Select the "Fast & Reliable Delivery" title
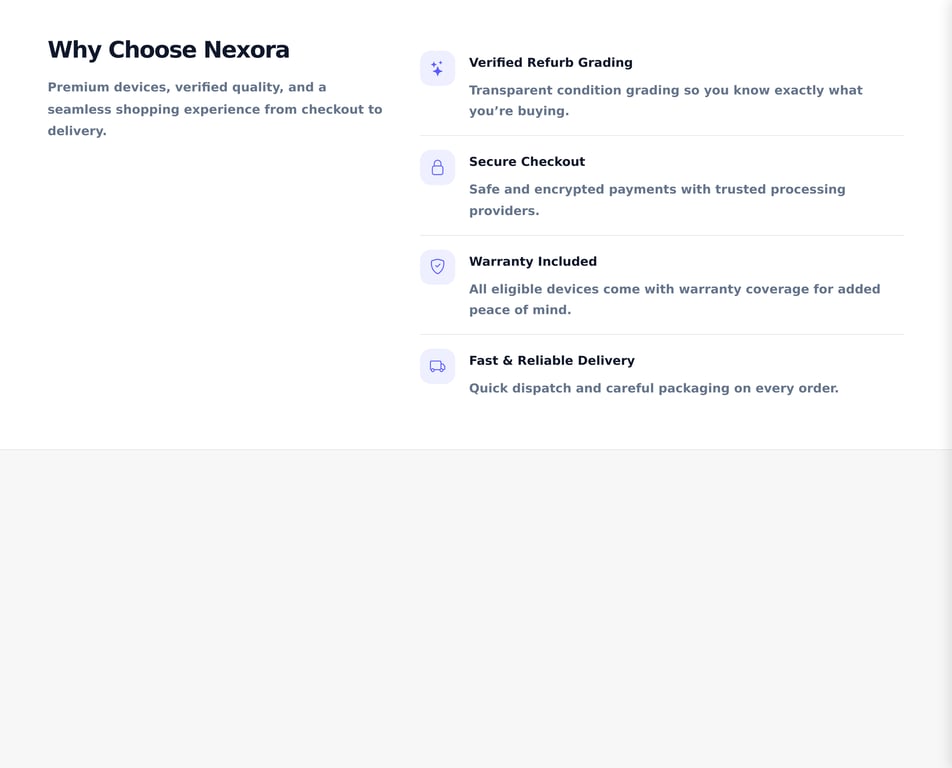The width and height of the screenshot is (952, 768). tap(551, 361)
